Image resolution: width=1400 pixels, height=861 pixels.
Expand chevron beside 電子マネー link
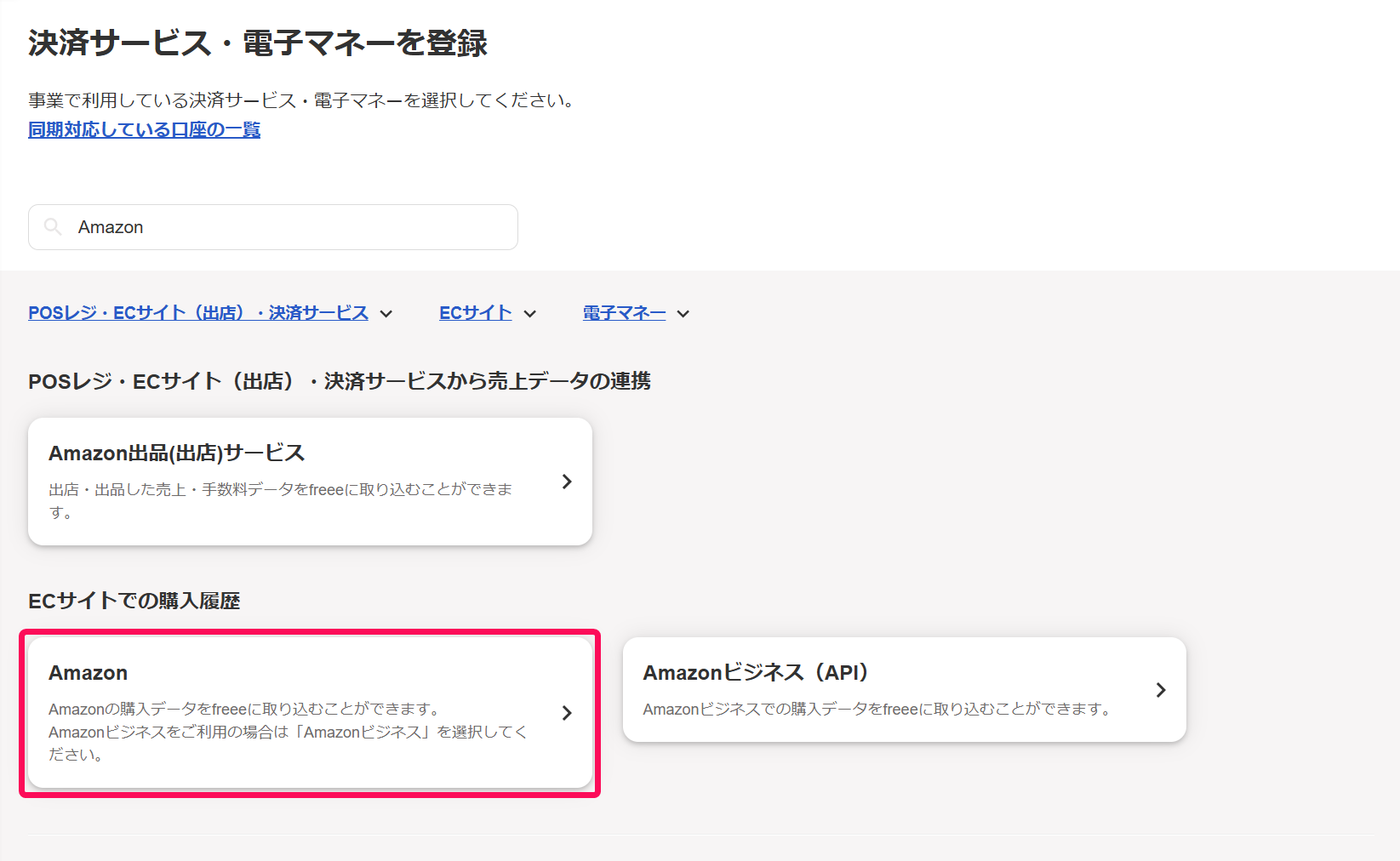tap(683, 314)
